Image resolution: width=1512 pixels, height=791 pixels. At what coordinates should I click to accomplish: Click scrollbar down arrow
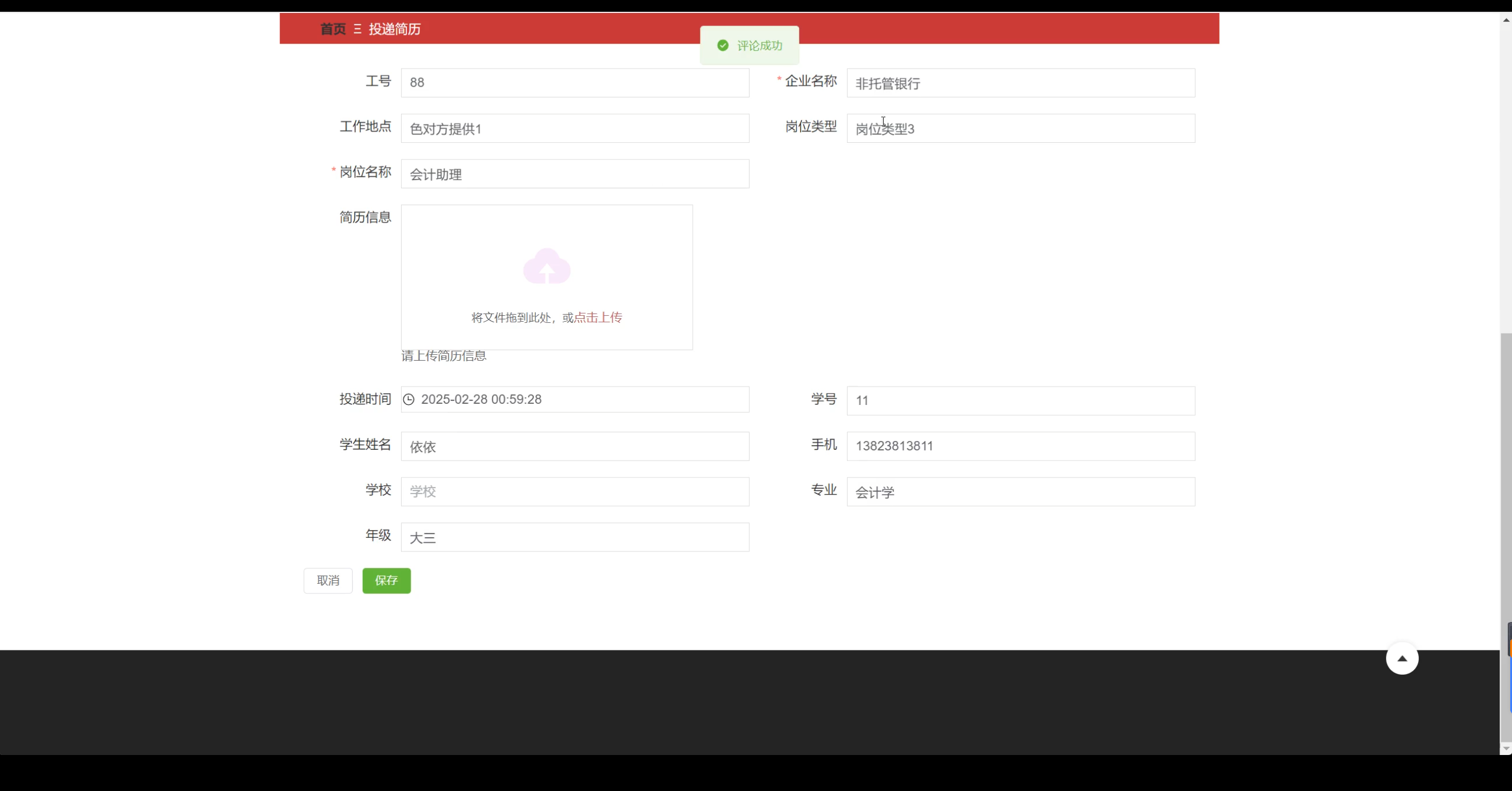(x=1506, y=748)
